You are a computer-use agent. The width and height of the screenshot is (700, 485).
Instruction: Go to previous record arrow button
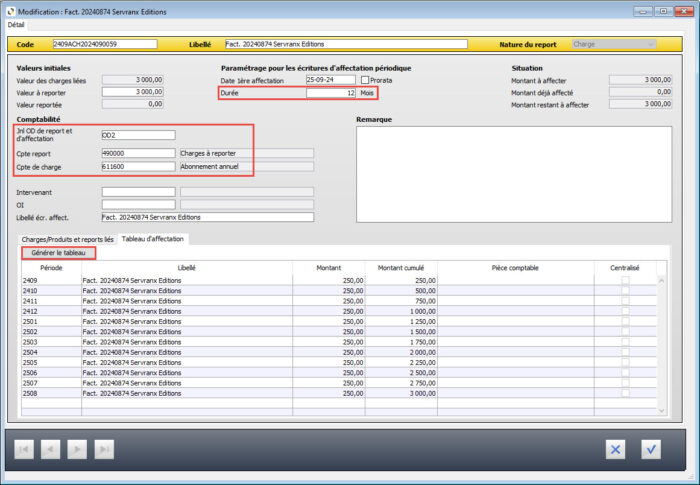(x=51, y=449)
